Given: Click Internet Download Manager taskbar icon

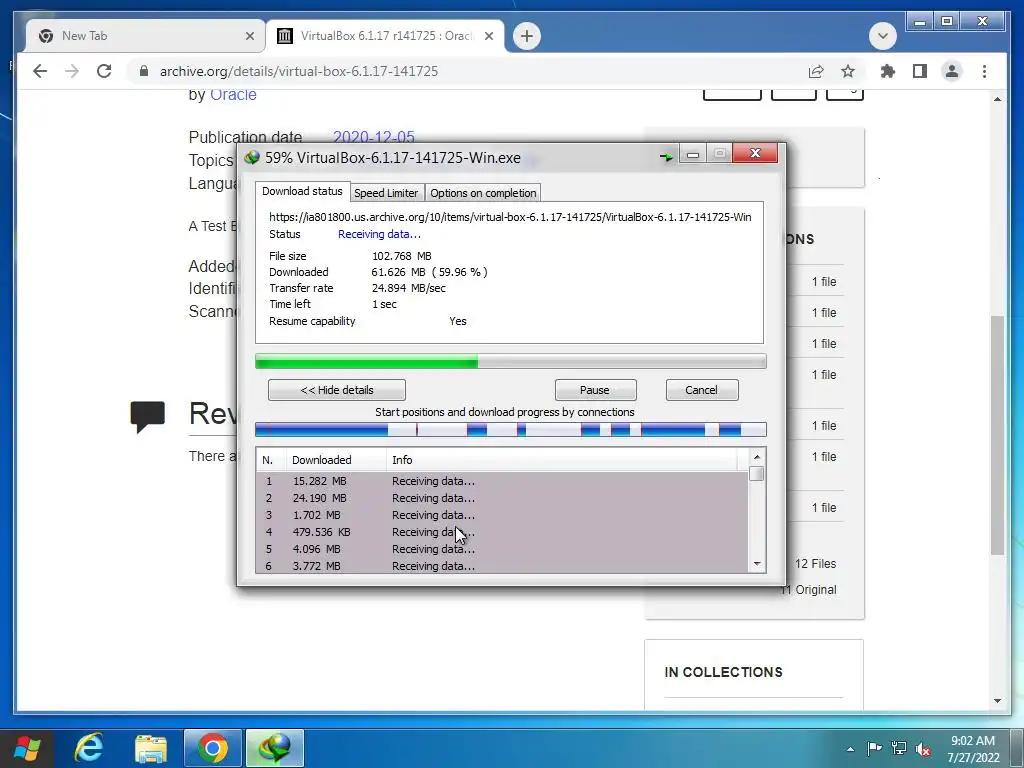Looking at the screenshot, I should [x=275, y=748].
